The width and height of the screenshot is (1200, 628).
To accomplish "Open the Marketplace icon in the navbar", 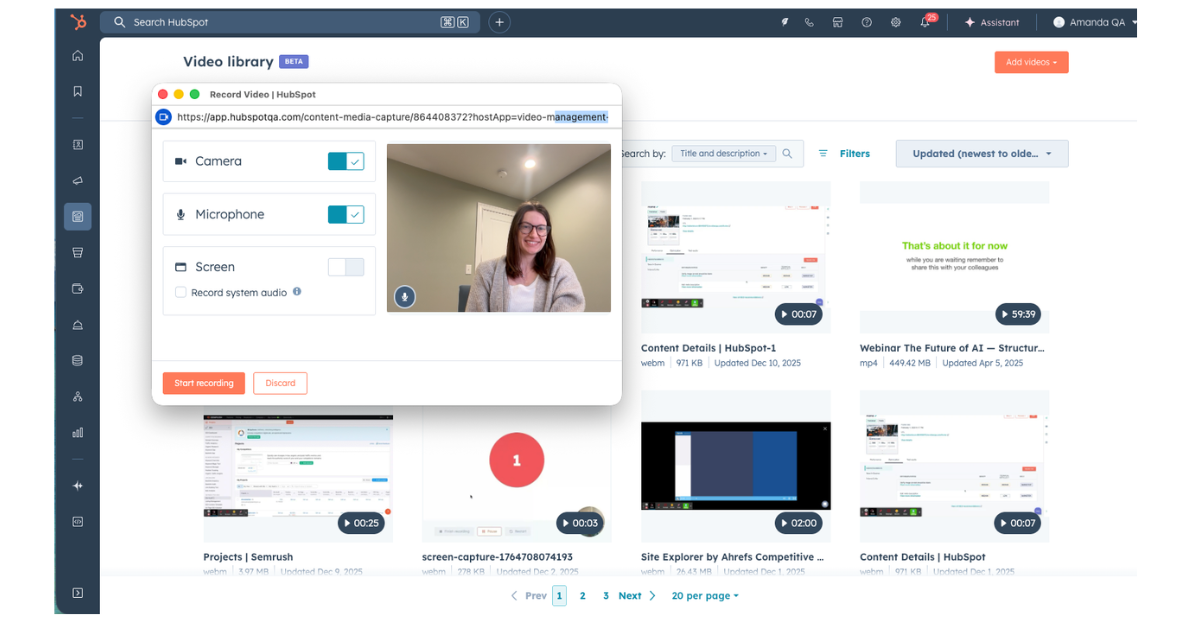I will click(837, 21).
